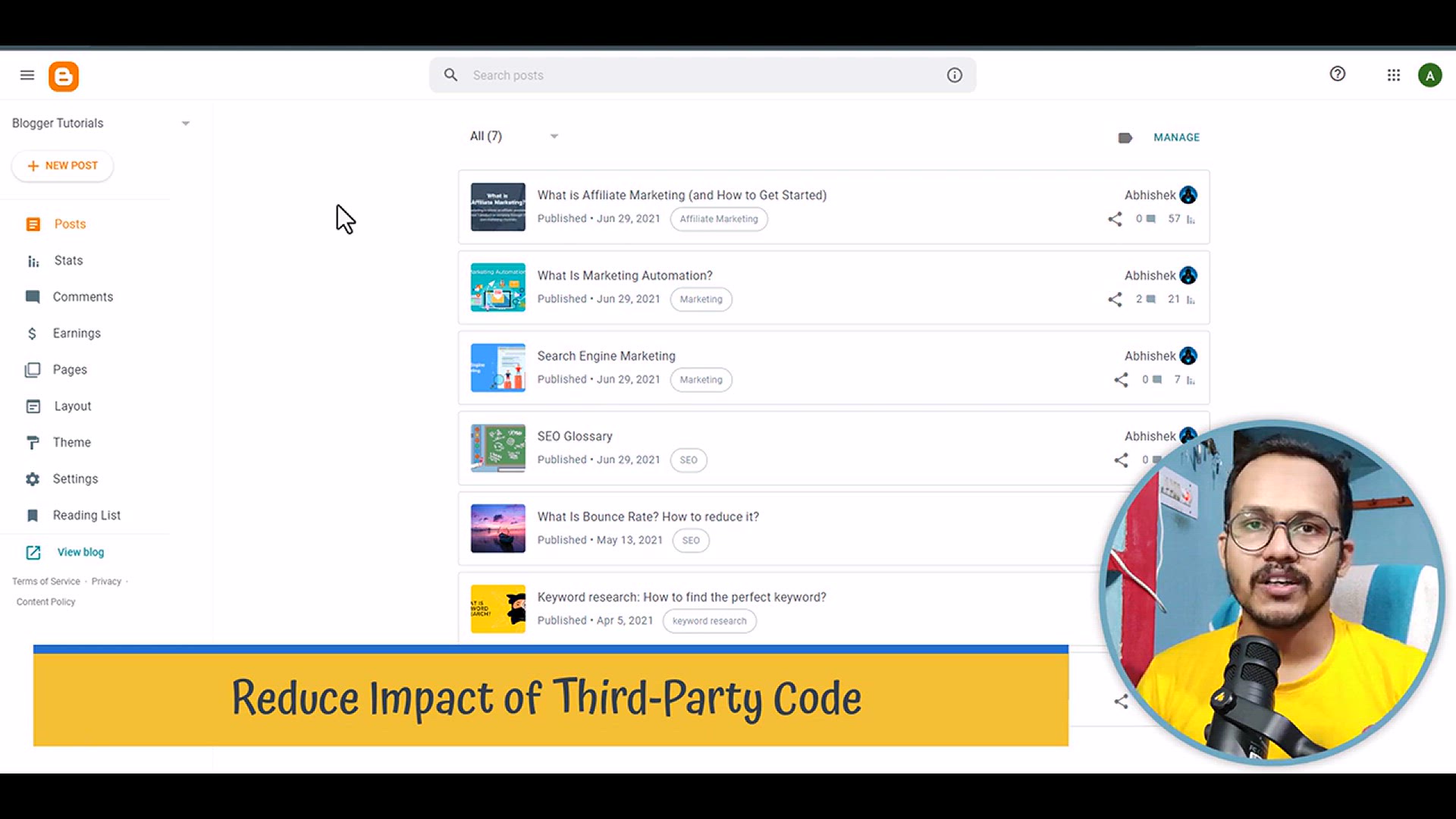
Task: Create a New Post
Action: [62, 165]
